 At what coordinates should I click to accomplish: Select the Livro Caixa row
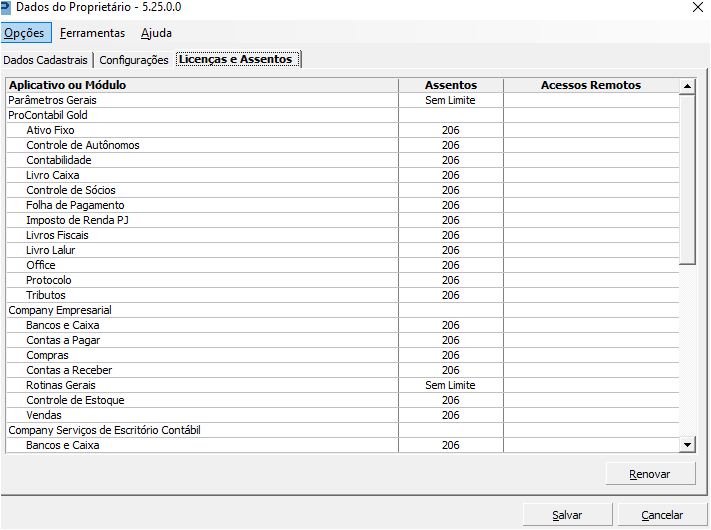point(343,175)
